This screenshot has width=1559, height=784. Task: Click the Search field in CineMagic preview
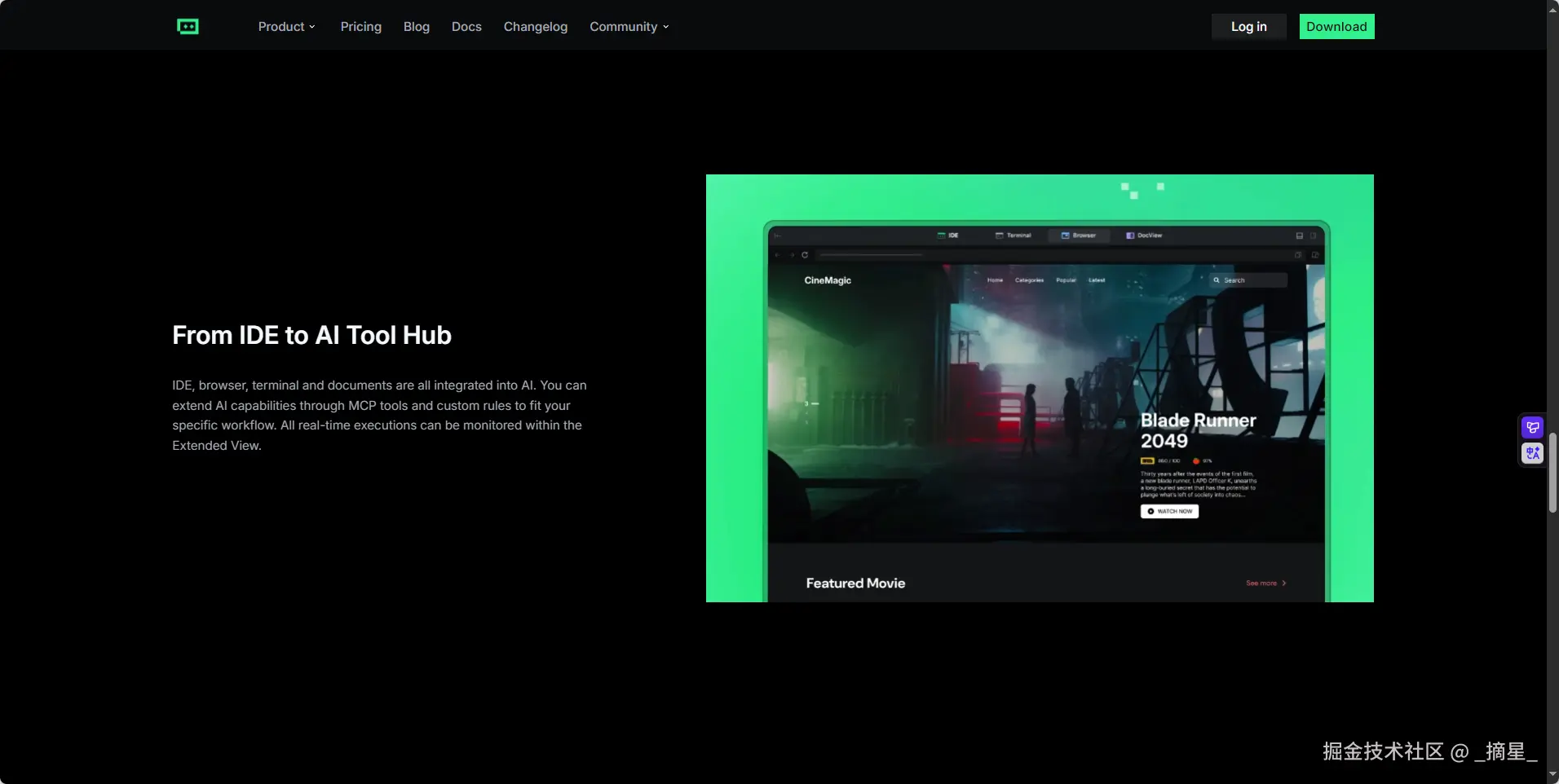tap(1249, 280)
